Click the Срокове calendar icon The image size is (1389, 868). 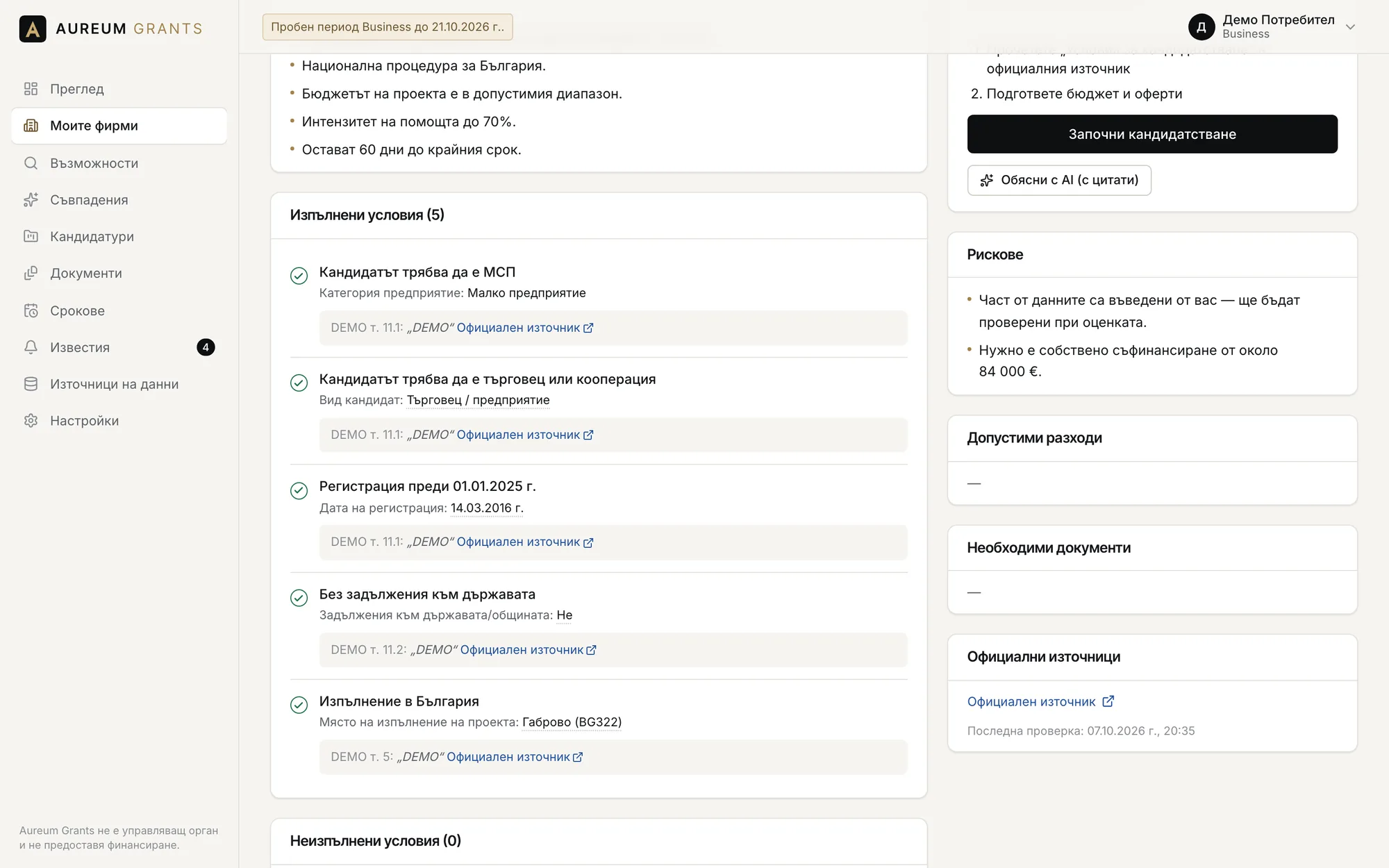click(31, 310)
